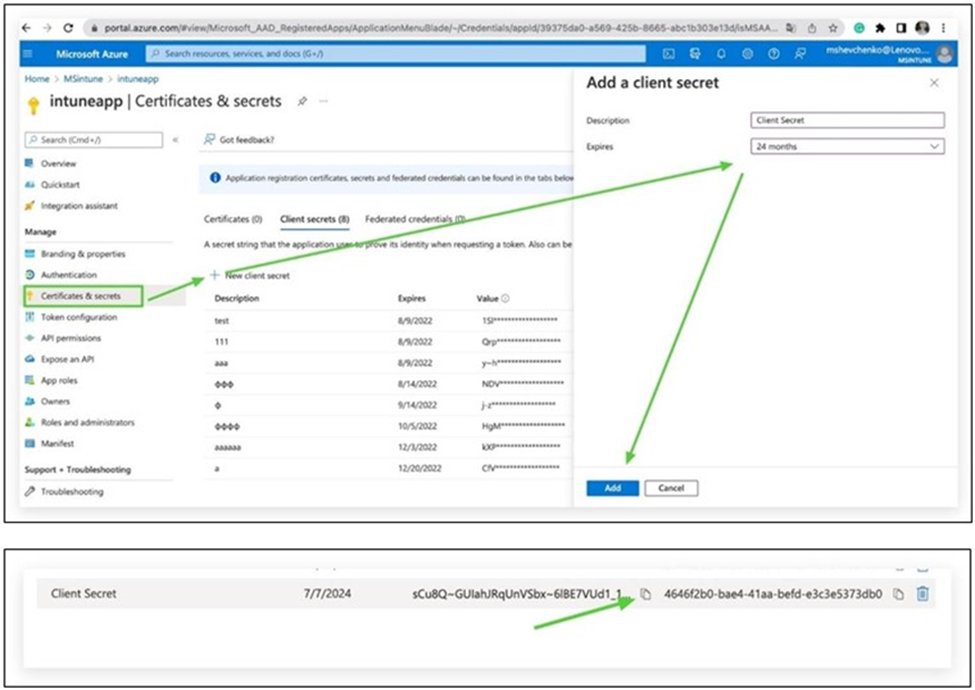Open the ellipsis more options menu

323,101
